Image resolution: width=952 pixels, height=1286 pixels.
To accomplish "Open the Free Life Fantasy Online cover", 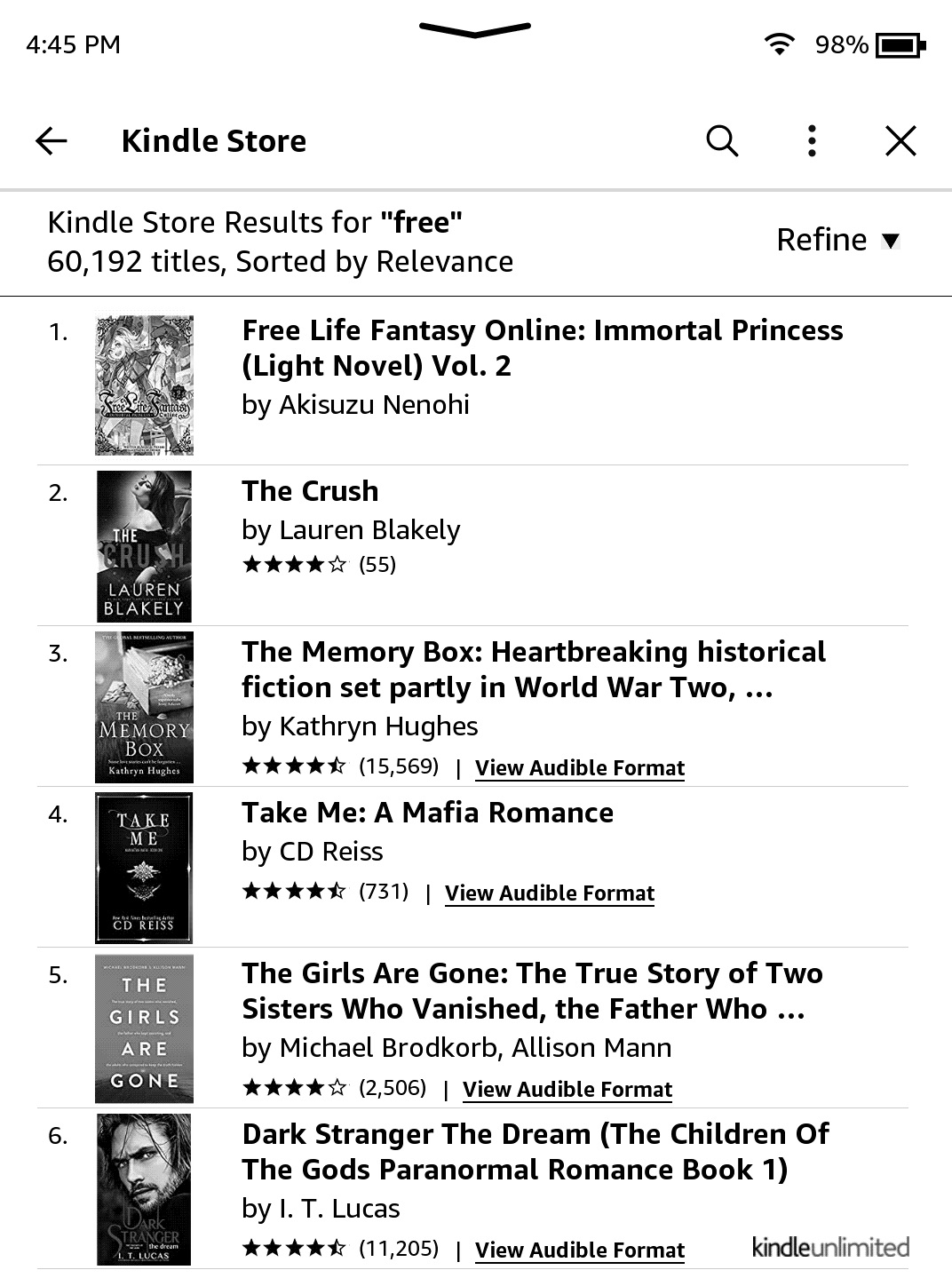I will (144, 384).
